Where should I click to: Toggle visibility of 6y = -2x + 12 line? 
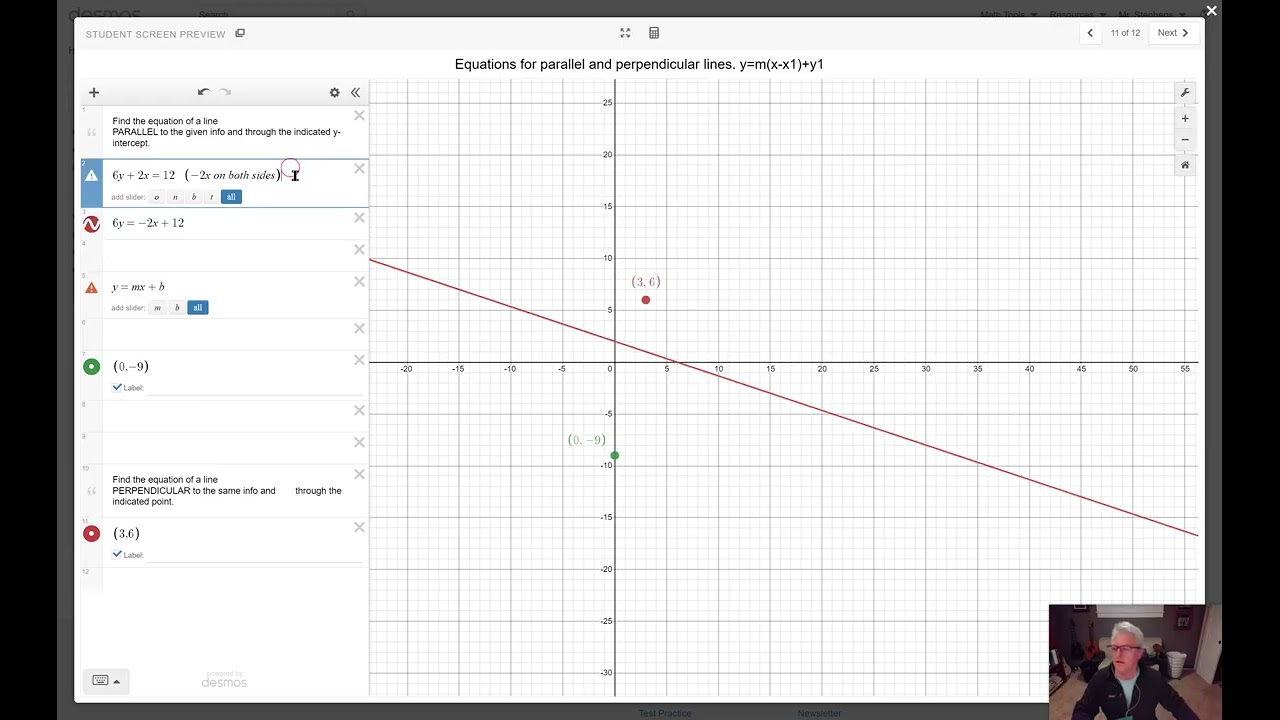tap(91, 224)
